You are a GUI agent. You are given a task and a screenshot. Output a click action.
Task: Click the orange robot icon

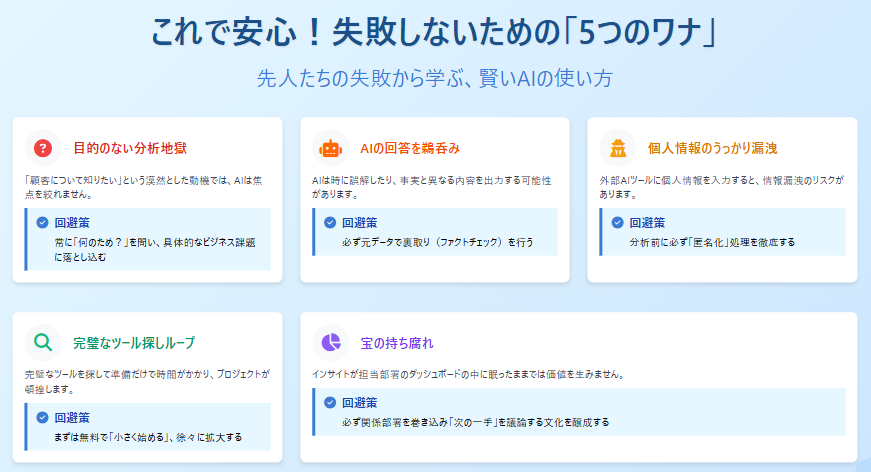[x=330, y=148]
